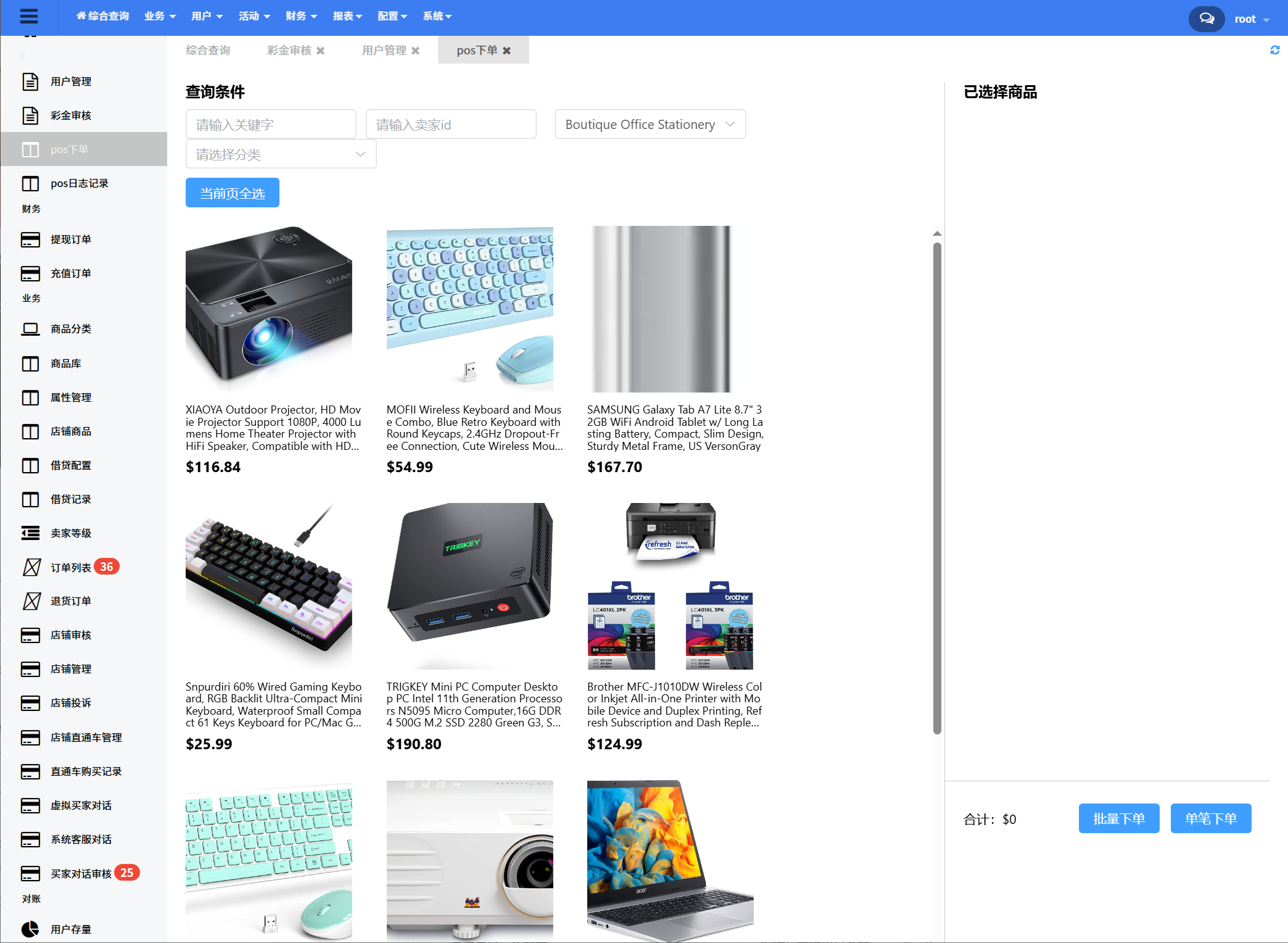The width and height of the screenshot is (1288, 943).
Task: Click the product list vertical scrollbar
Action: click(x=937, y=488)
